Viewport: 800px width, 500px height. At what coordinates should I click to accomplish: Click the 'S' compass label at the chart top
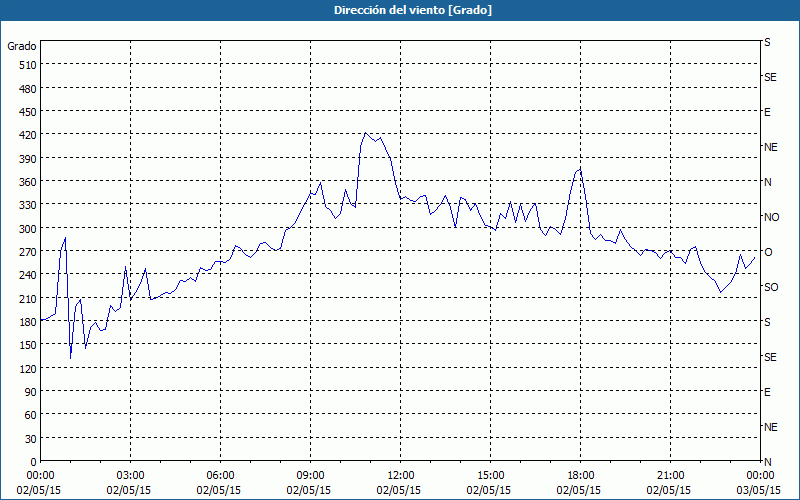coord(767,42)
